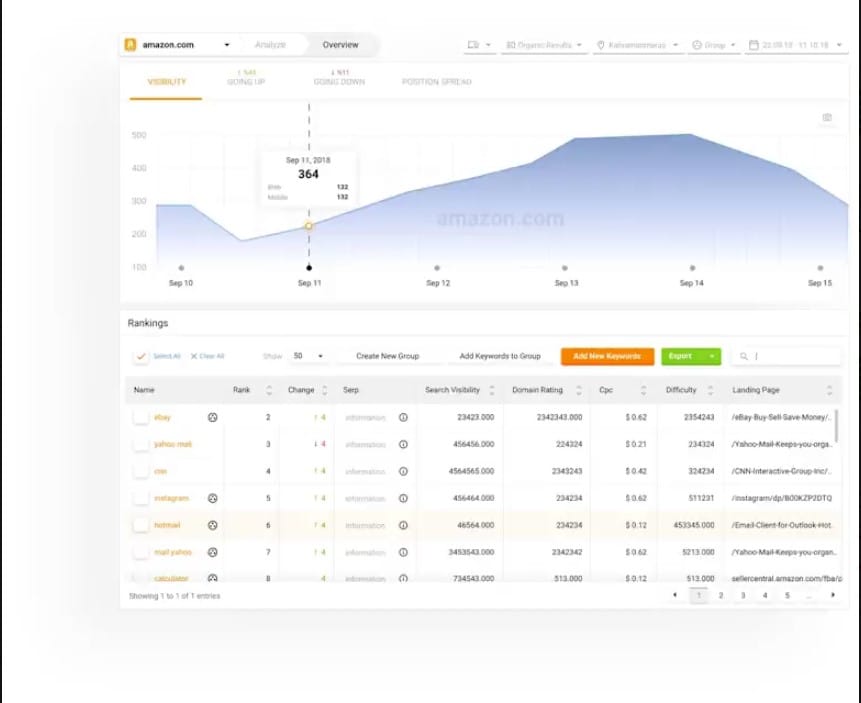
Task: Click the group icon beside hotmail
Action: 213,525
